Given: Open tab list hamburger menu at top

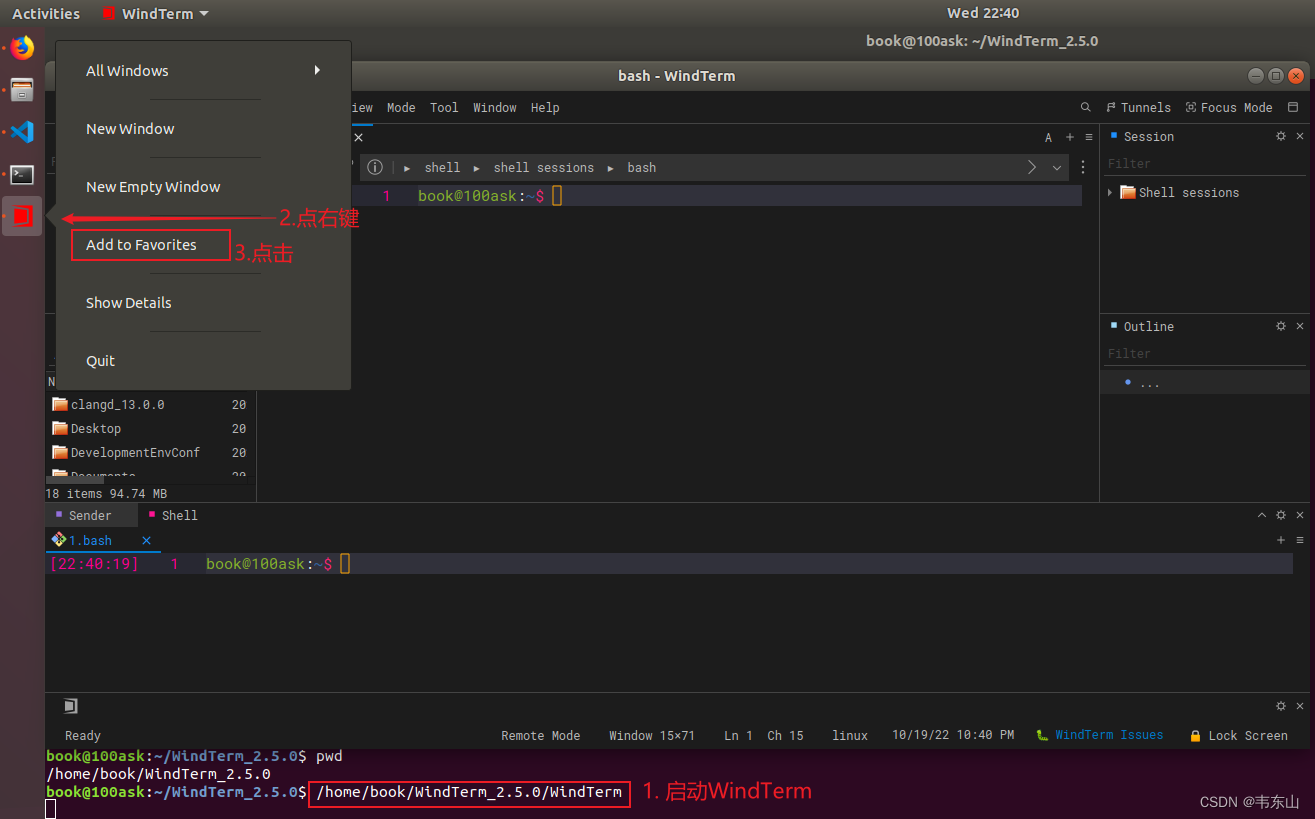Looking at the screenshot, I should (x=1087, y=137).
